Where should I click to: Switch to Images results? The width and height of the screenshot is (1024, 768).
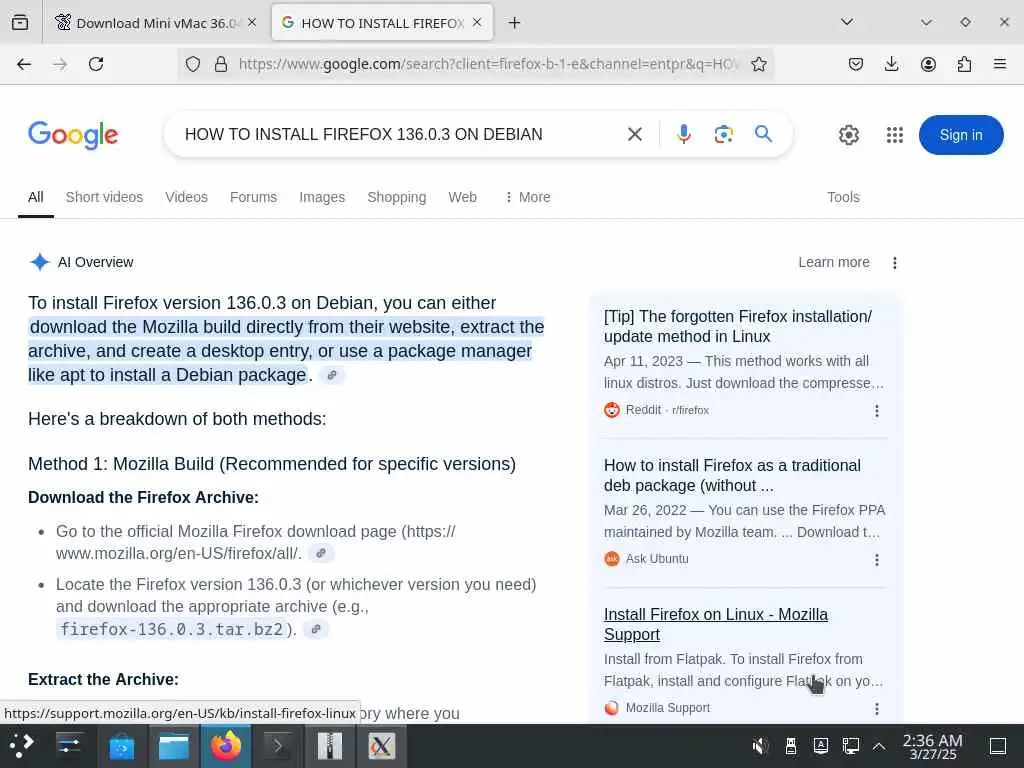322,197
